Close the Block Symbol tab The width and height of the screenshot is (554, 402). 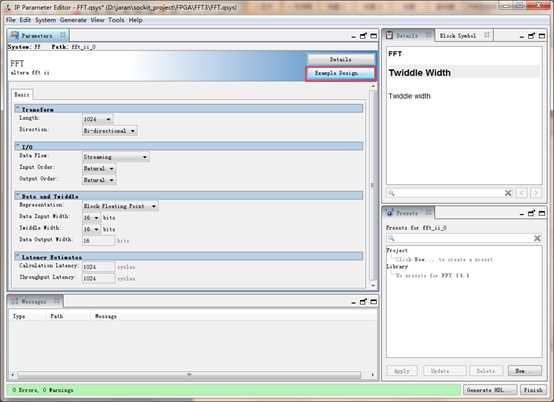pyautogui.click(x=487, y=35)
